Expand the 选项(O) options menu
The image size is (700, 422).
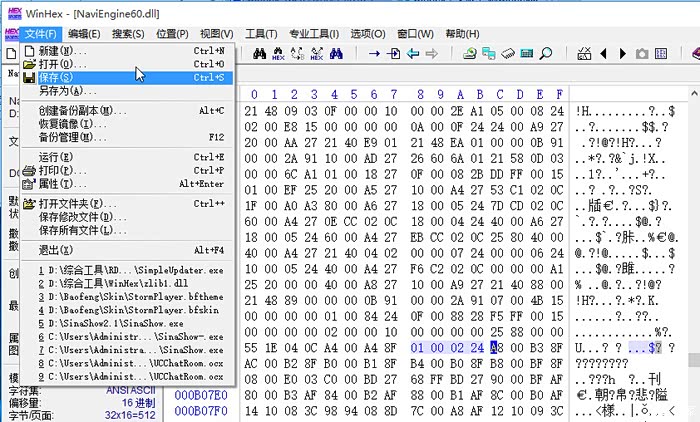point(367,34)
